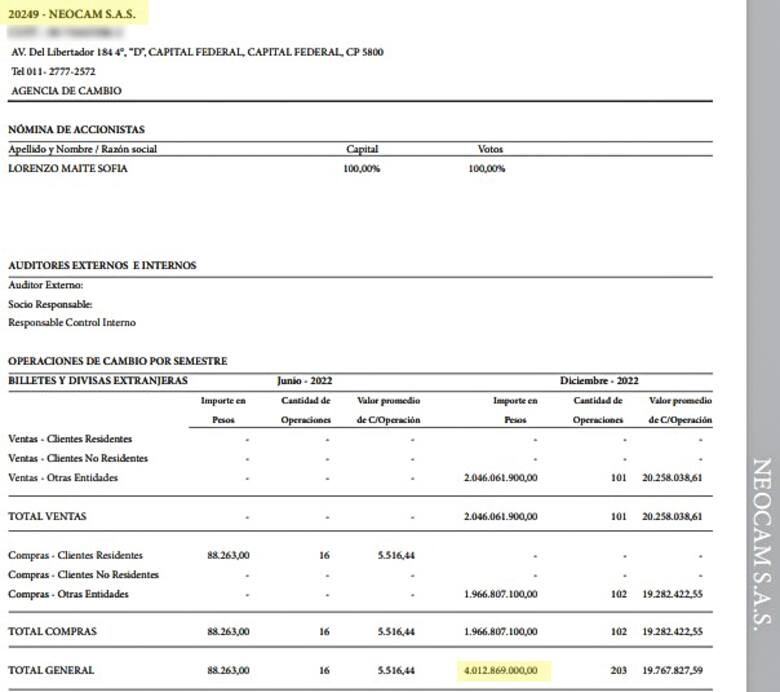The height and width of the screenshot is (692, 780).
Task: Click the "AV. Del Libertador 184" address line
Action: [x=196, y=52]
